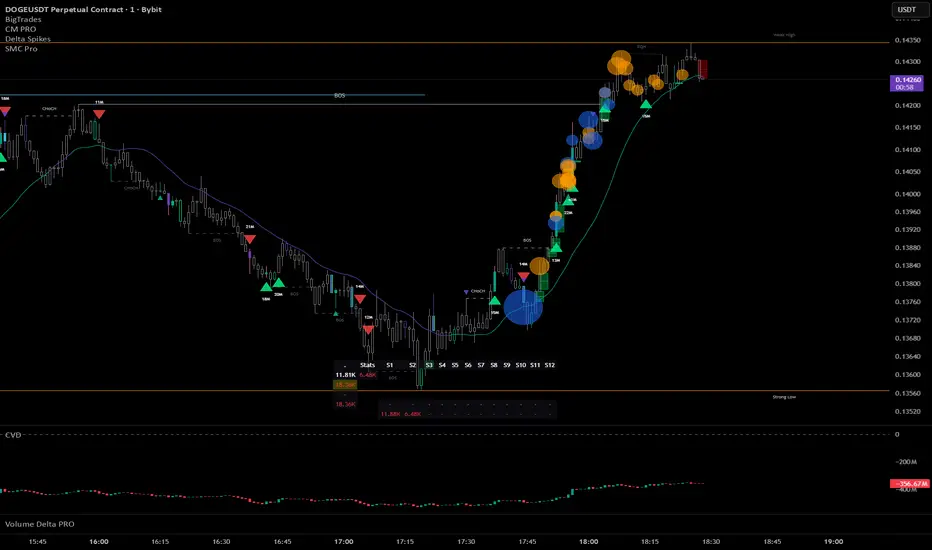The height and width of the screenshot is (550, 932).
Task: Select the S12 stats column header
Action: click(549, 365)
